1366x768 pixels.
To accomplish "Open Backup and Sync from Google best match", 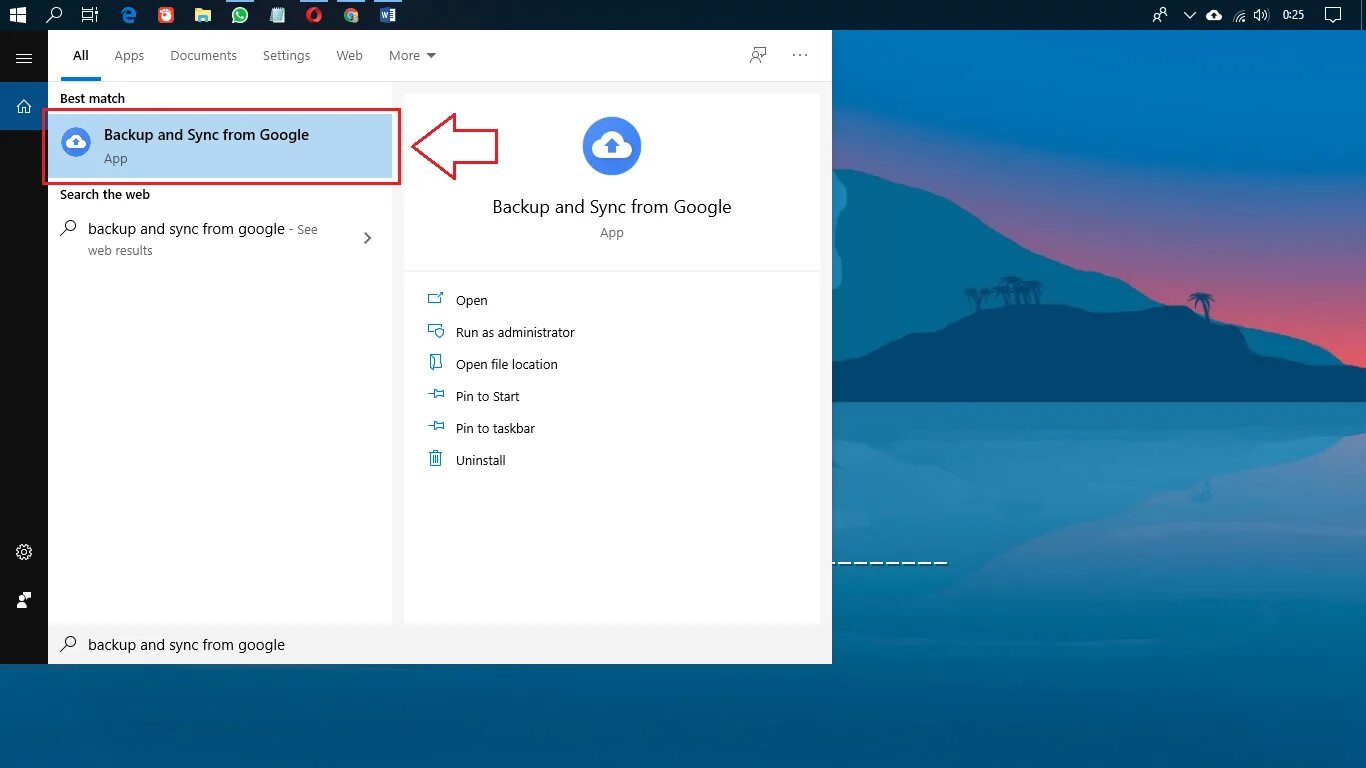I will pyautogui.click(x=220, y=146).
